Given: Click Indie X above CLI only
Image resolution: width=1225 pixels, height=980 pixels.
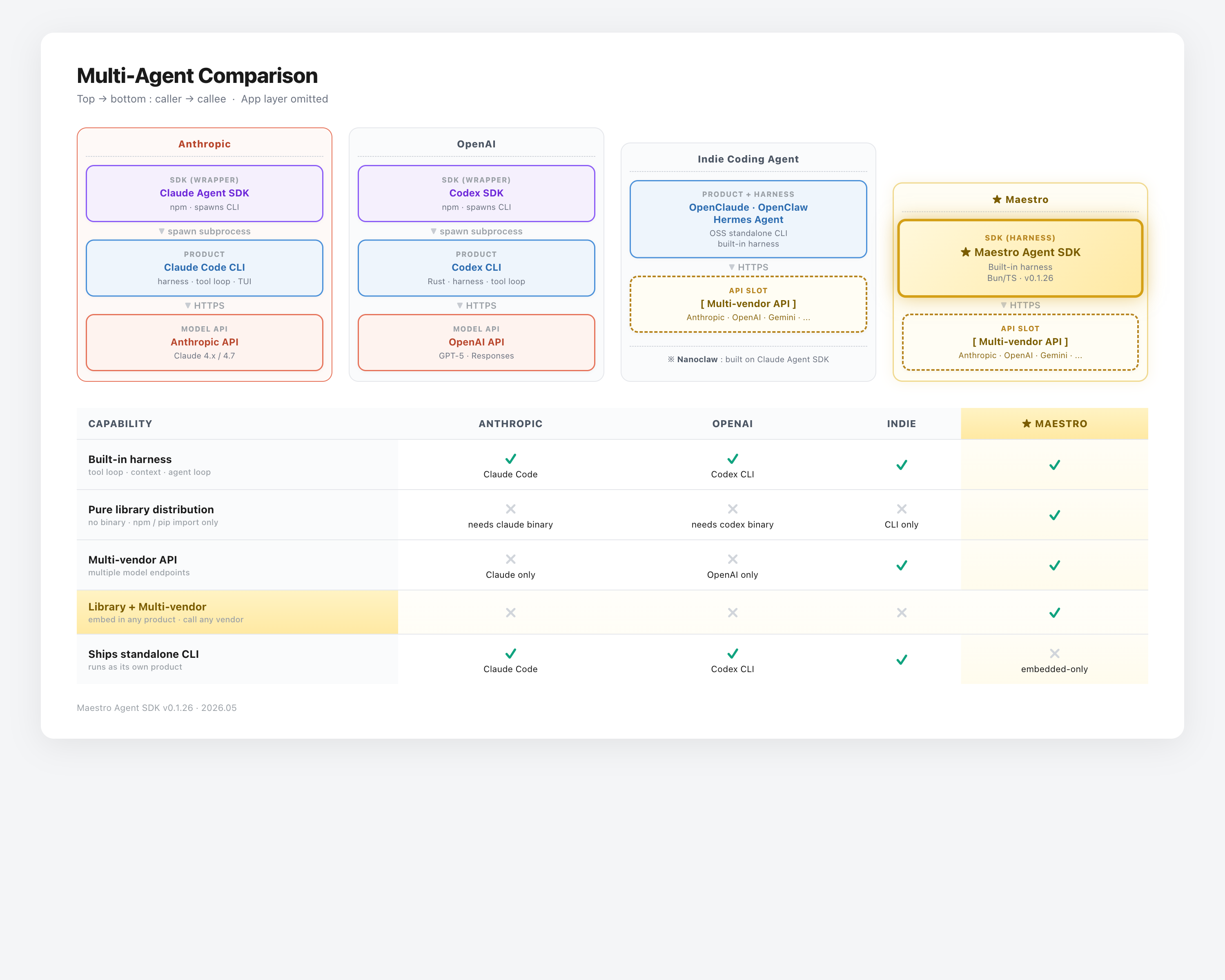Looking at the screenshot, I should 902,508.
